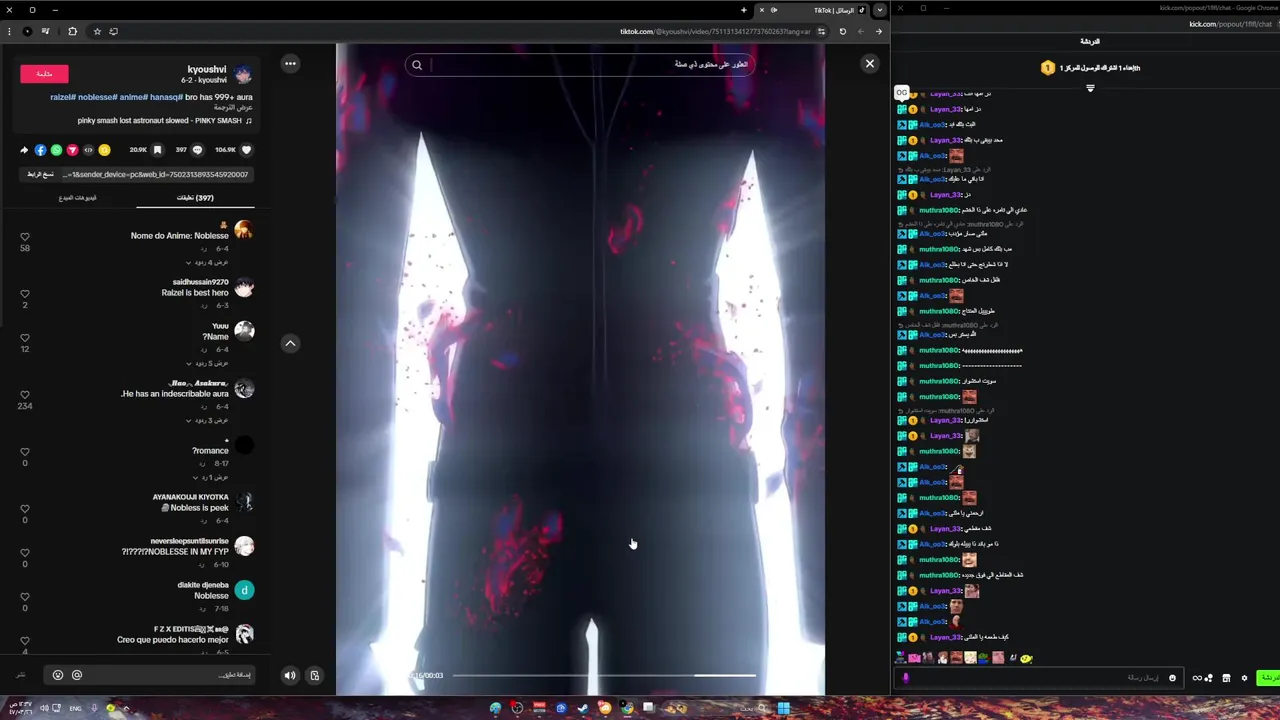Click the TikTok address bar URL

point(714,31)
